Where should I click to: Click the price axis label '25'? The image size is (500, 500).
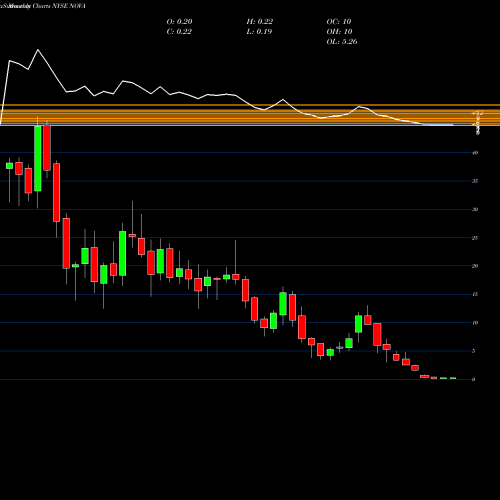pos(475,238)
